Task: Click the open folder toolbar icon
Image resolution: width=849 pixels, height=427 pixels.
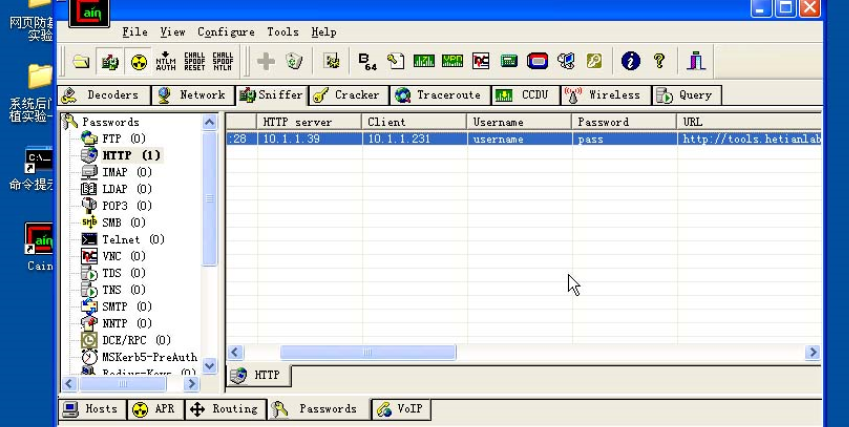Action: tap(81, 61)
